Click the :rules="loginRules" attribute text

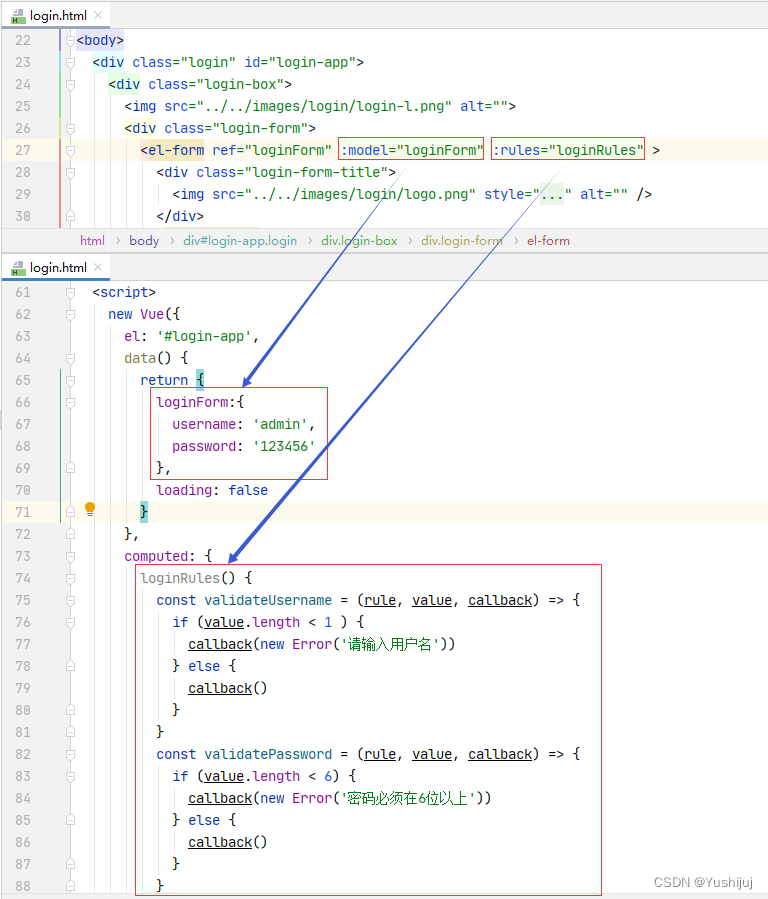[x=567, y=150]
